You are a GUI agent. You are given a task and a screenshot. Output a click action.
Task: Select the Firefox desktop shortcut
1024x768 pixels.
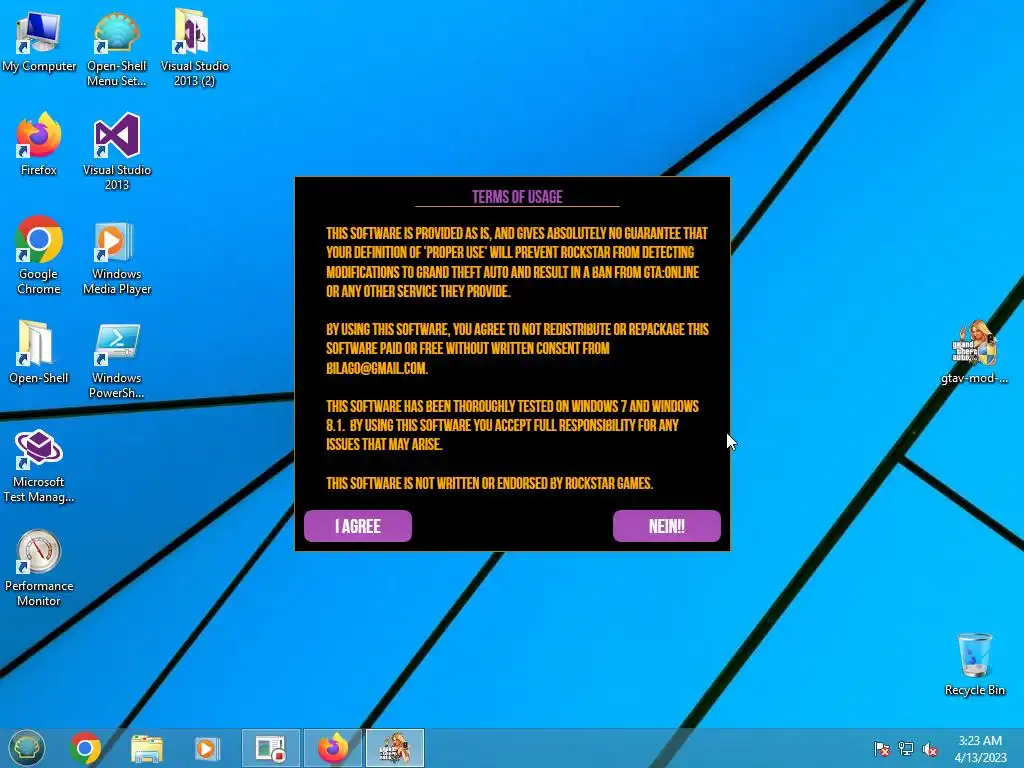pyautogui.click(x=39, y=145)
